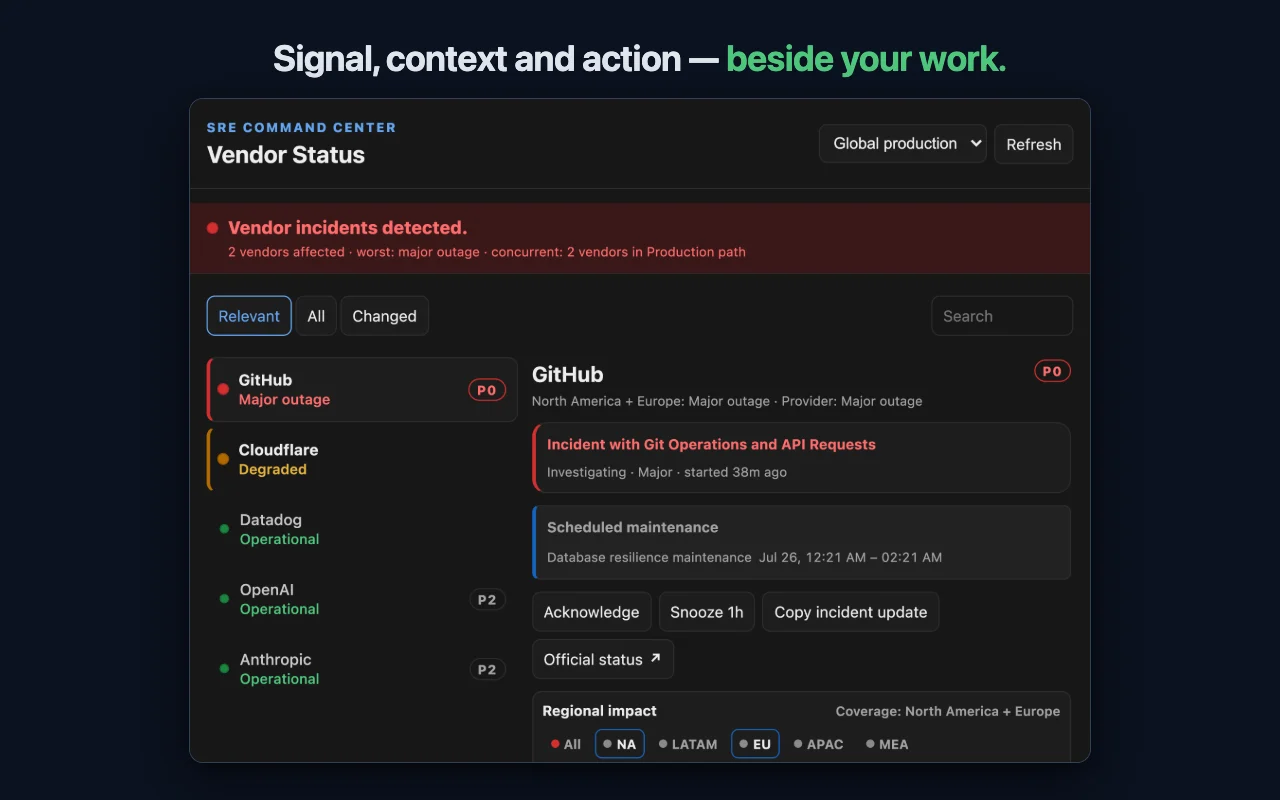The width and height of the screenshot is (1280, 800).
Task: Toggle the EU region chip
Action: pyautogui.click(x=755, y=744)
